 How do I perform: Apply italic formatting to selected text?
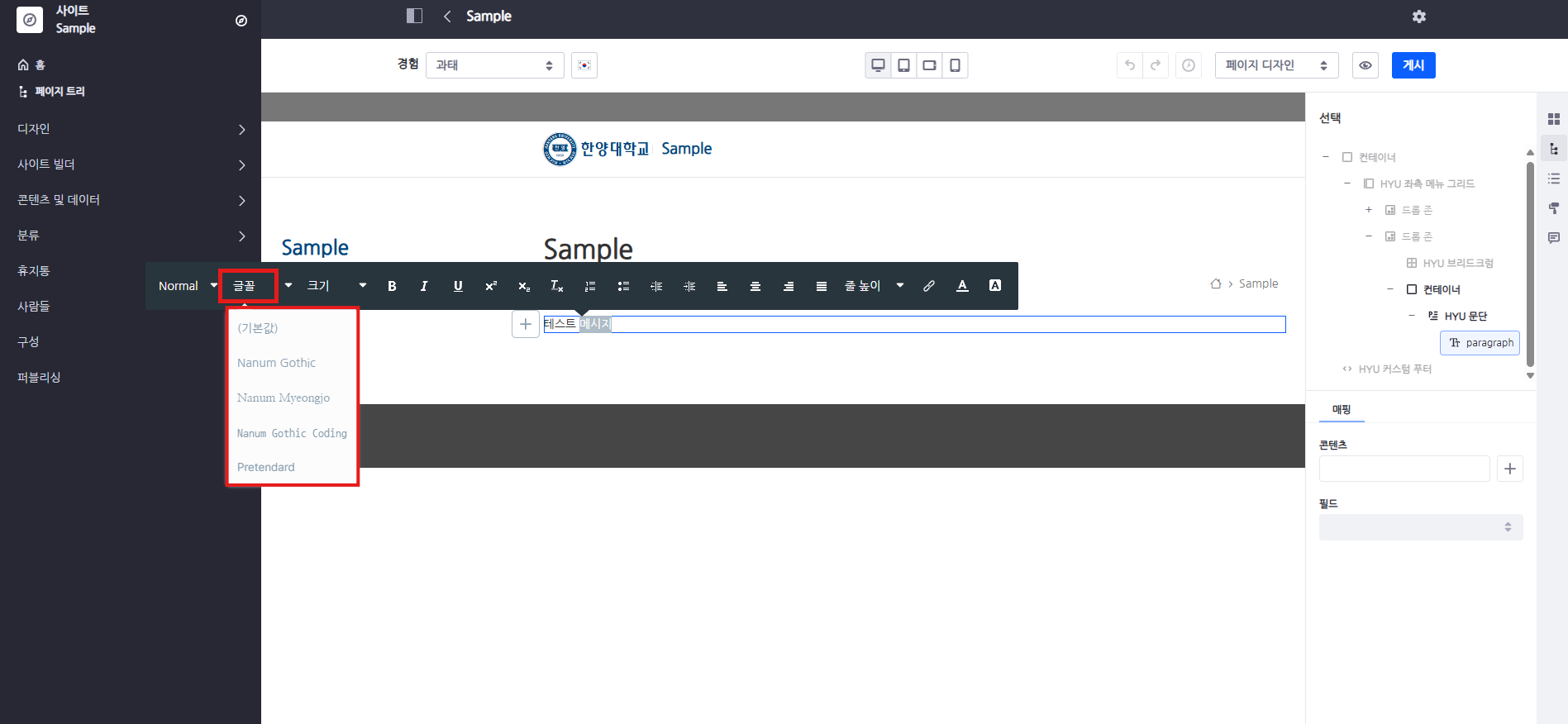pos(424,286)
